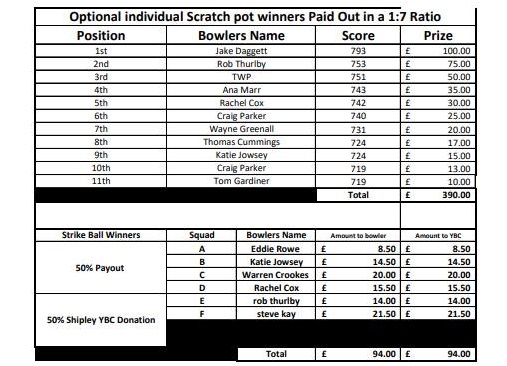Click the 50% Shipley YBC Donation cell

(101, 320)
